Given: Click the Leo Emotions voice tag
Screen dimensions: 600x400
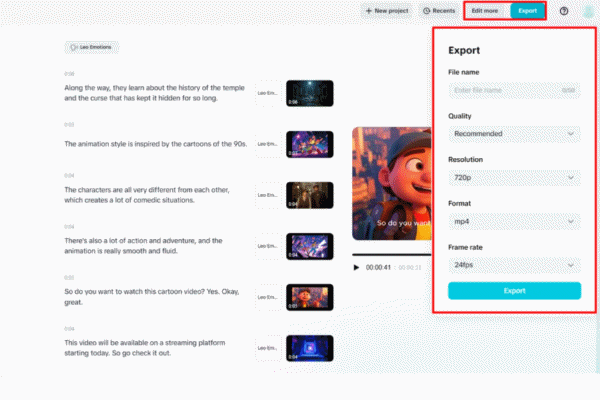Looking at the screenshot, I should point(91,47).
